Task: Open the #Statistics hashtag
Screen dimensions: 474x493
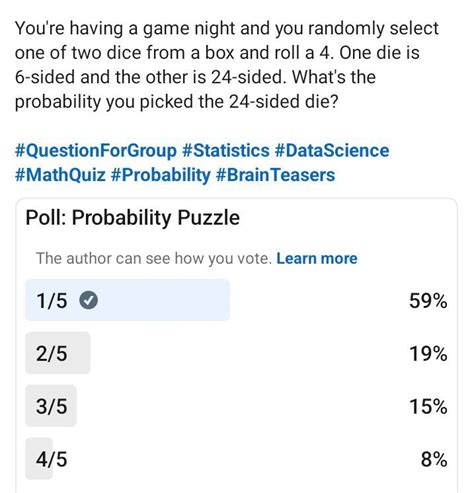Action: [226, 151]
